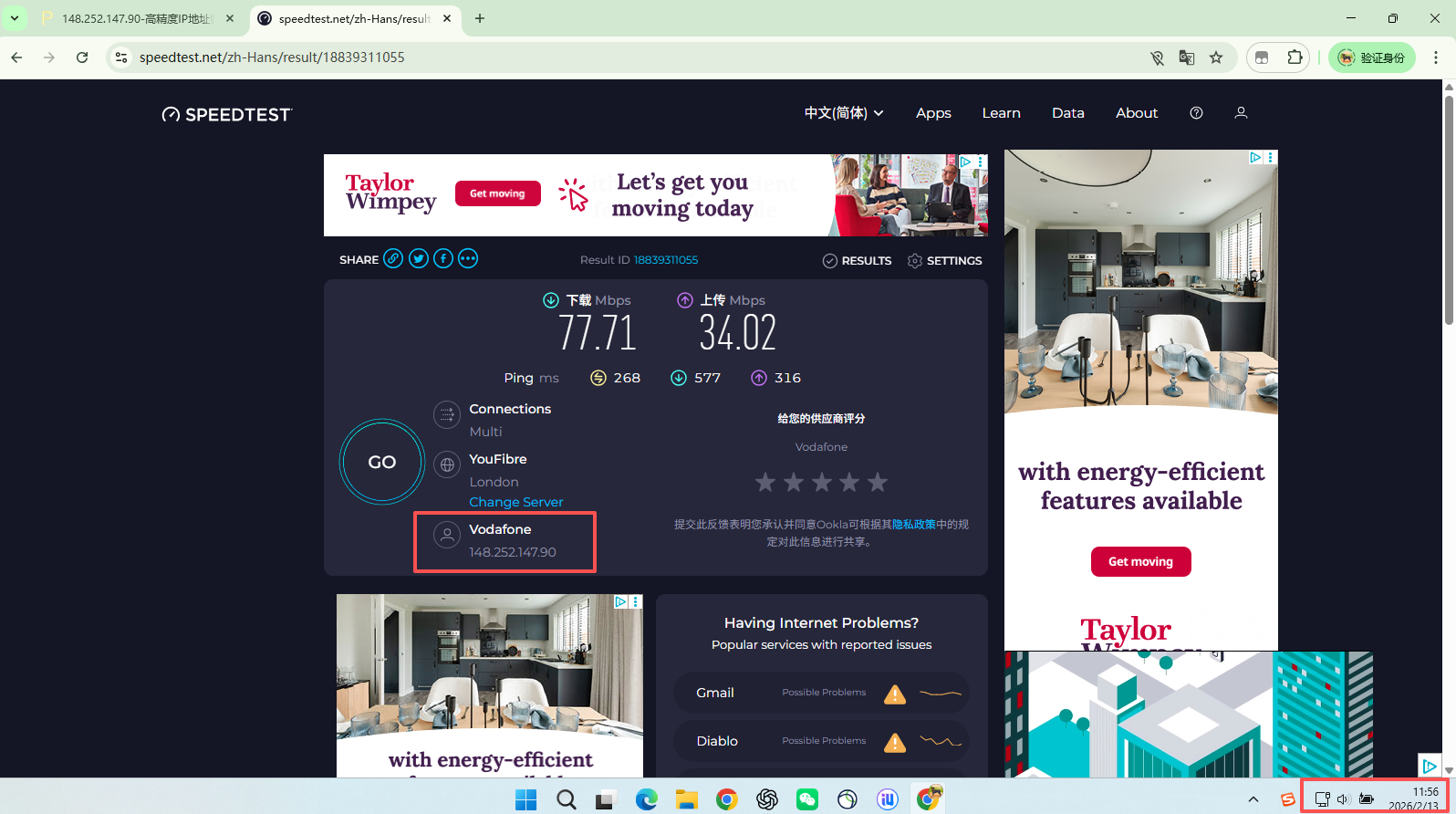Image resolution: width=1456 pixels, height=814 pixels.
Task: Open the Speedtest help question-mark icon
Action: point(1196,113)
